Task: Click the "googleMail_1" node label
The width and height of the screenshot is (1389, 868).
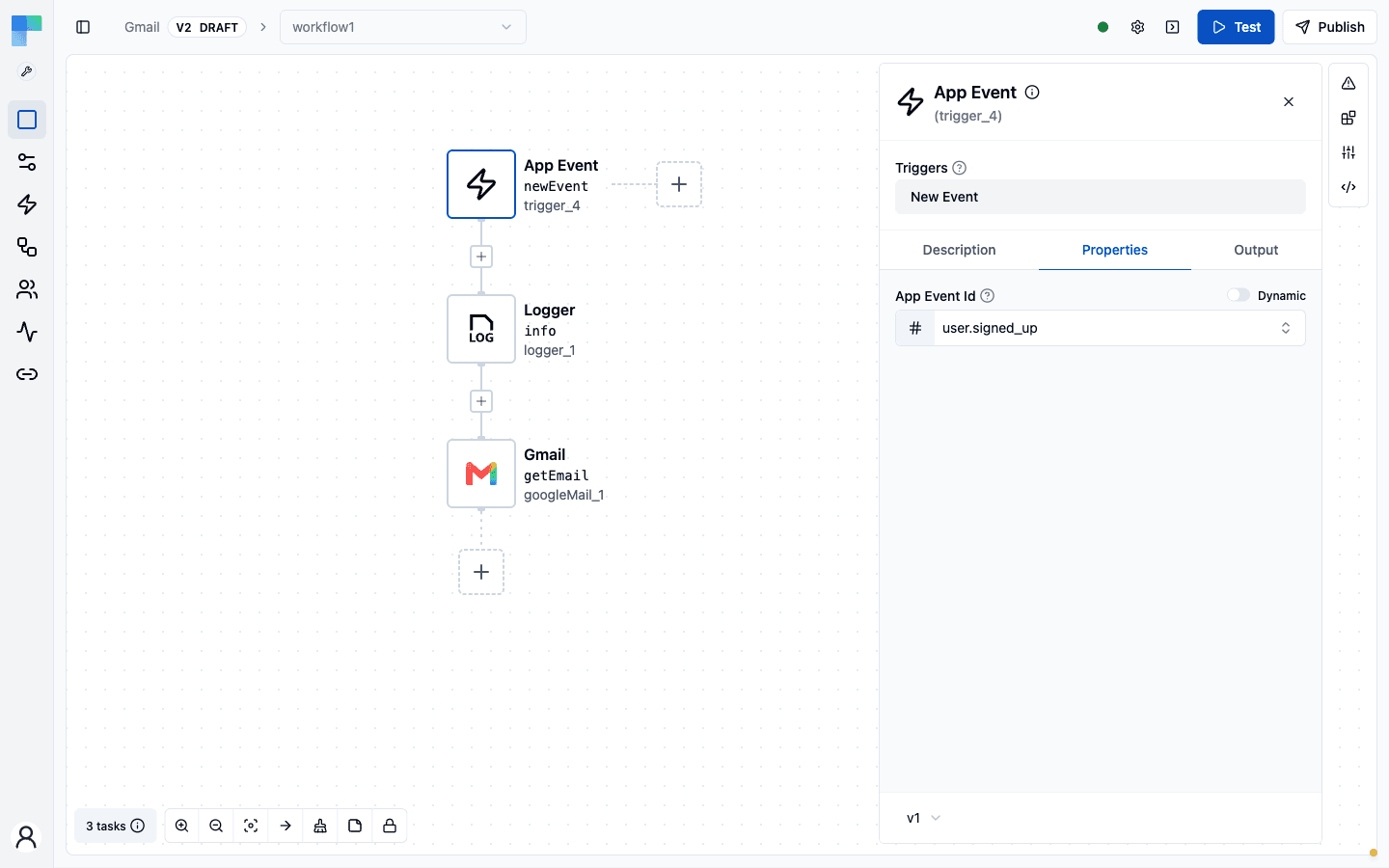Action: (x=564, y=495)
